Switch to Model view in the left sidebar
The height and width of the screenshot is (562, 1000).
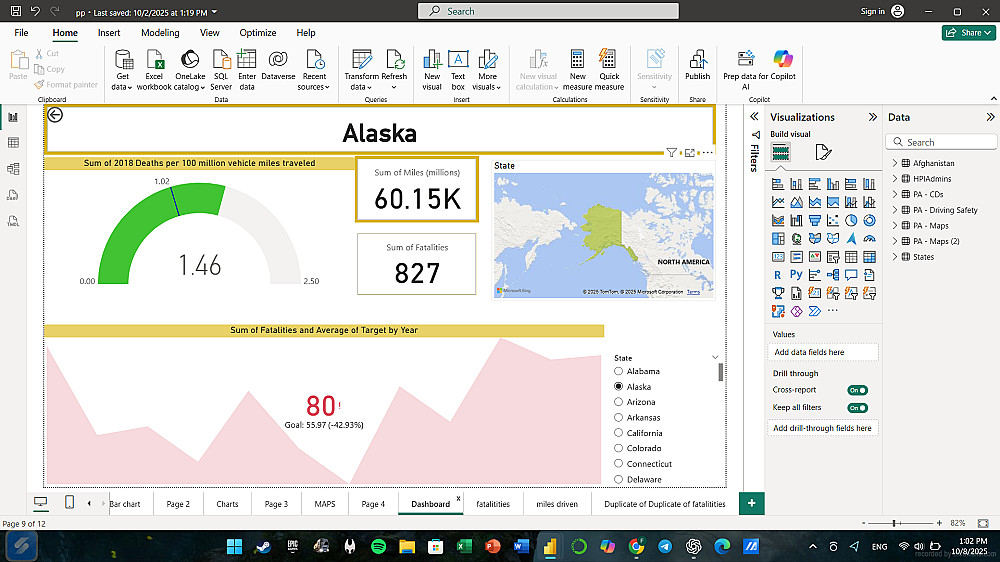pos(13,169)
